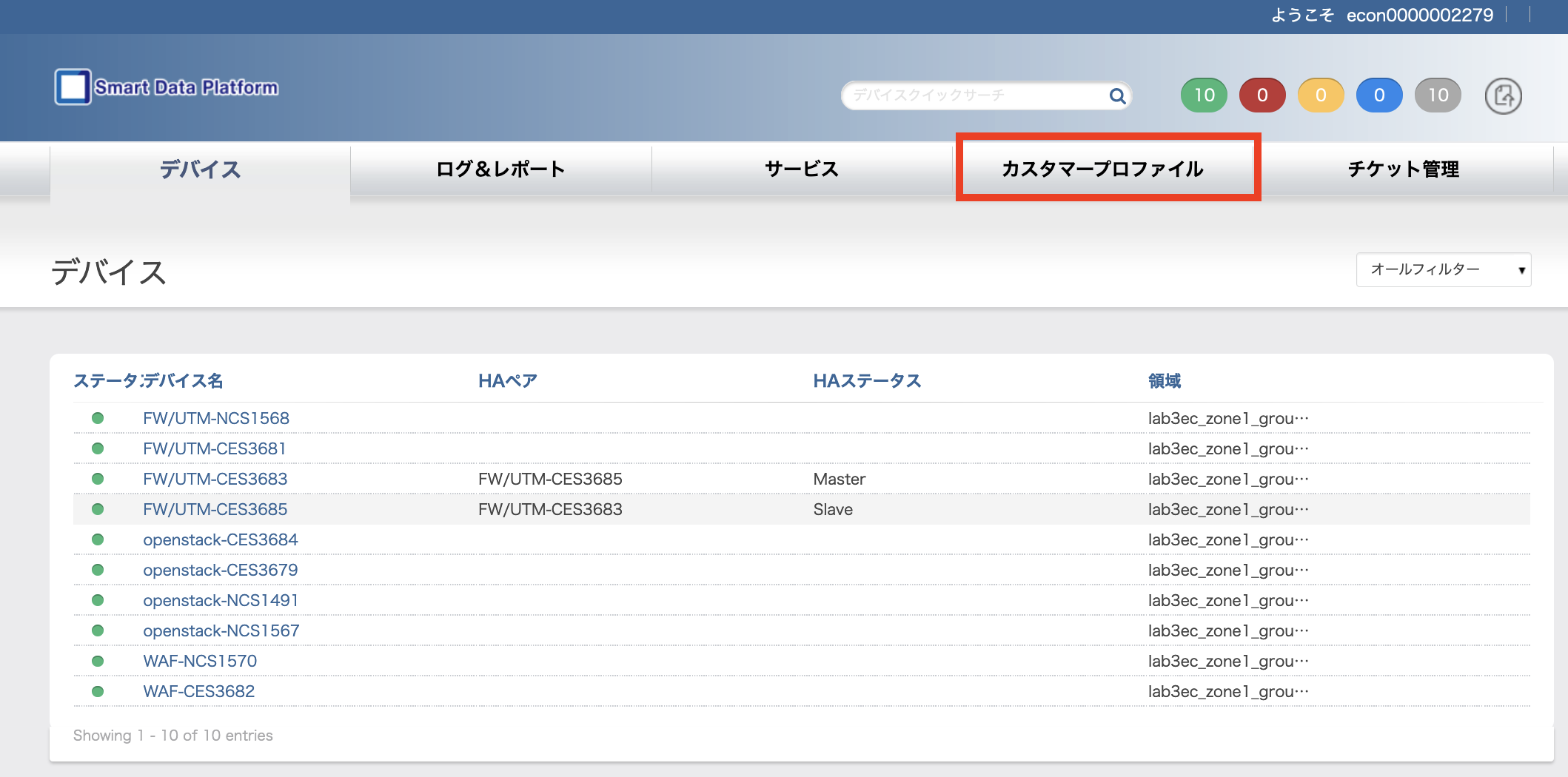Click the green status counter badge
1568x777 pixels.
(1204, 95)
